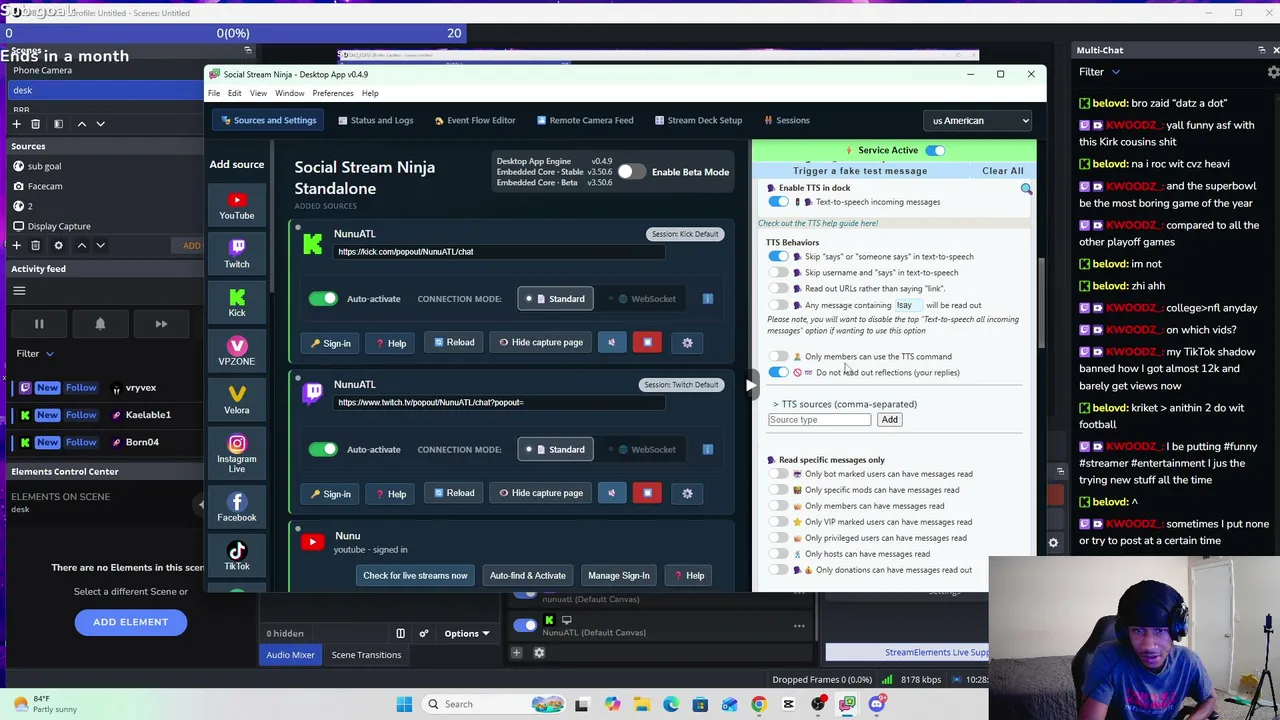
Task: Open Session: Kick Default selector
Action: tap(685, 234)
